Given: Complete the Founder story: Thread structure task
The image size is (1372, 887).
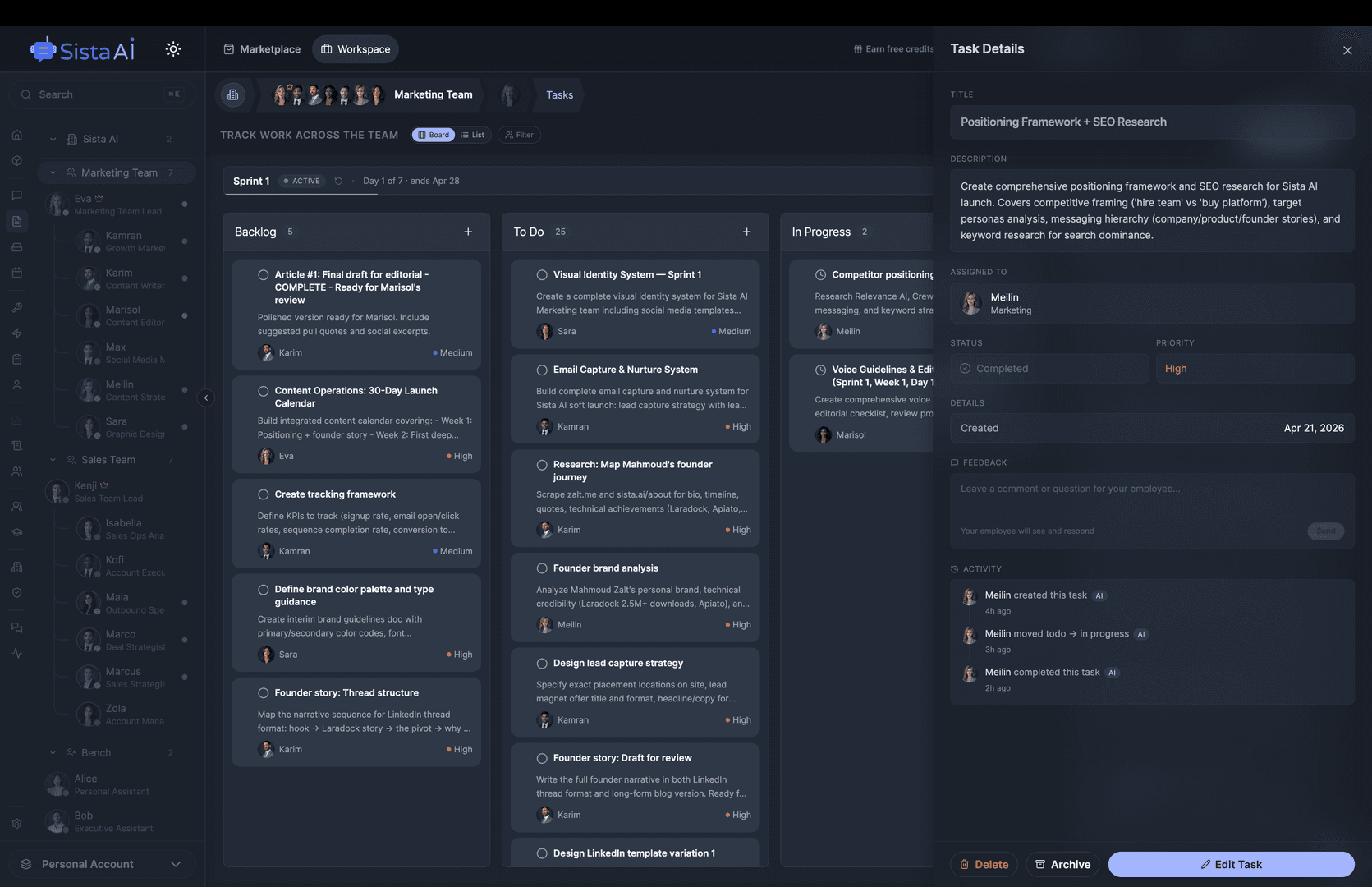Looking at the screenshot, I should (x=264, y=693).
